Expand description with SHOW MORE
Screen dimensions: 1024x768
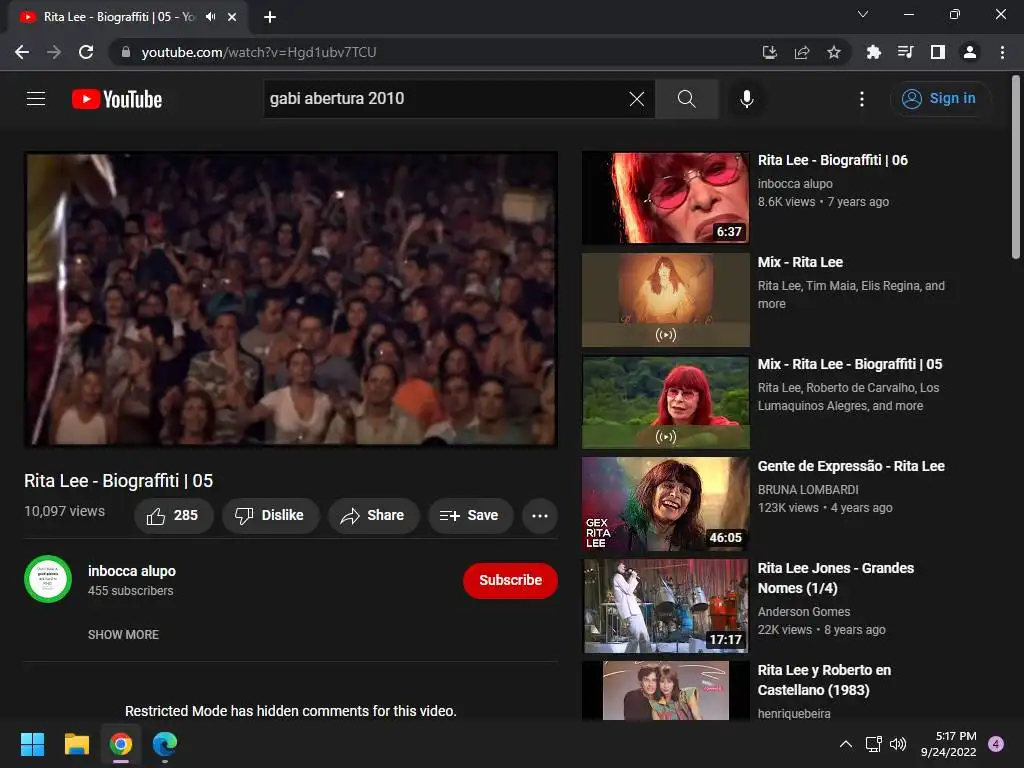coord(123,635)
